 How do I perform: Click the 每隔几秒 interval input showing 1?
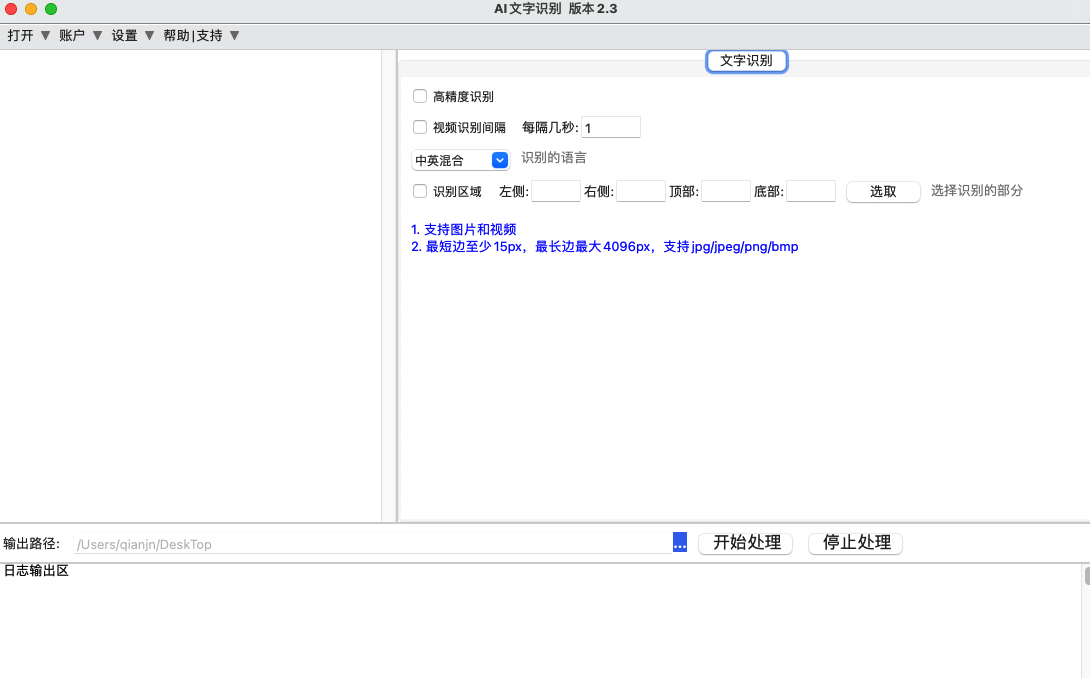[610, 127]
